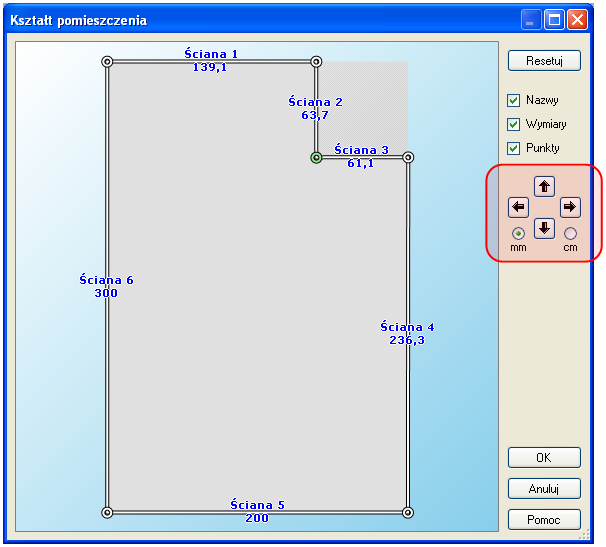Click the up arrow move button
The width and height of the screenshot is (606, 547).
point(544,186)
